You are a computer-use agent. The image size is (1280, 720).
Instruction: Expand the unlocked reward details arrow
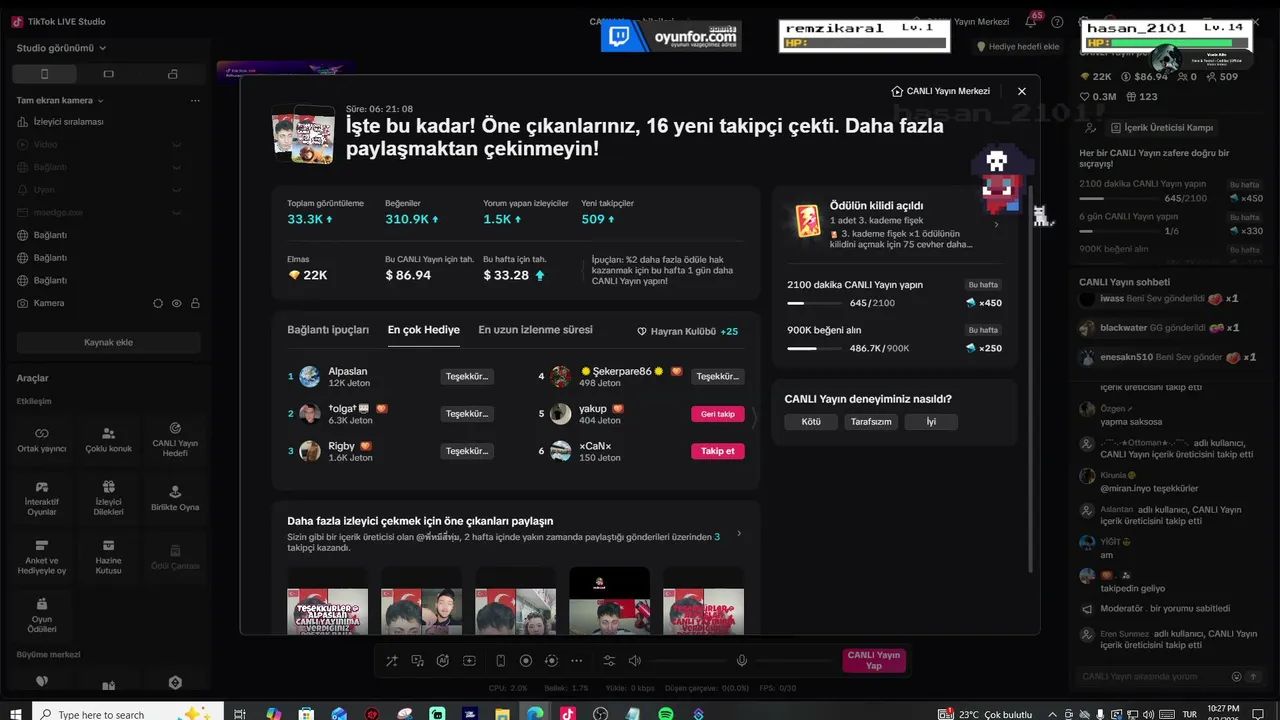pyautogui.click(x=996, y=225)
